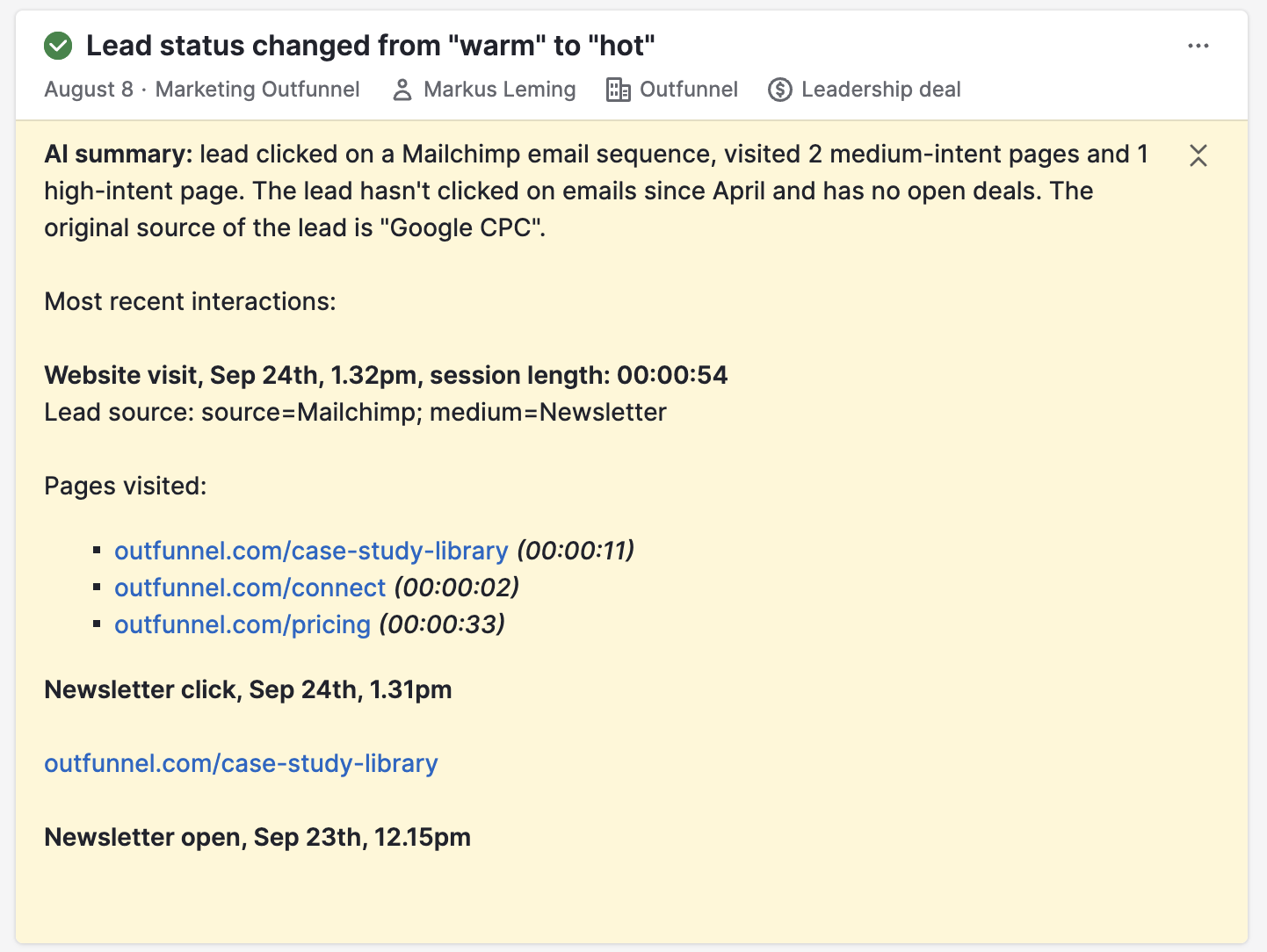The width and height of the screenshot is (1267, 952).
Task: Expand additional actions for this activity
Action: [1198, 45]
